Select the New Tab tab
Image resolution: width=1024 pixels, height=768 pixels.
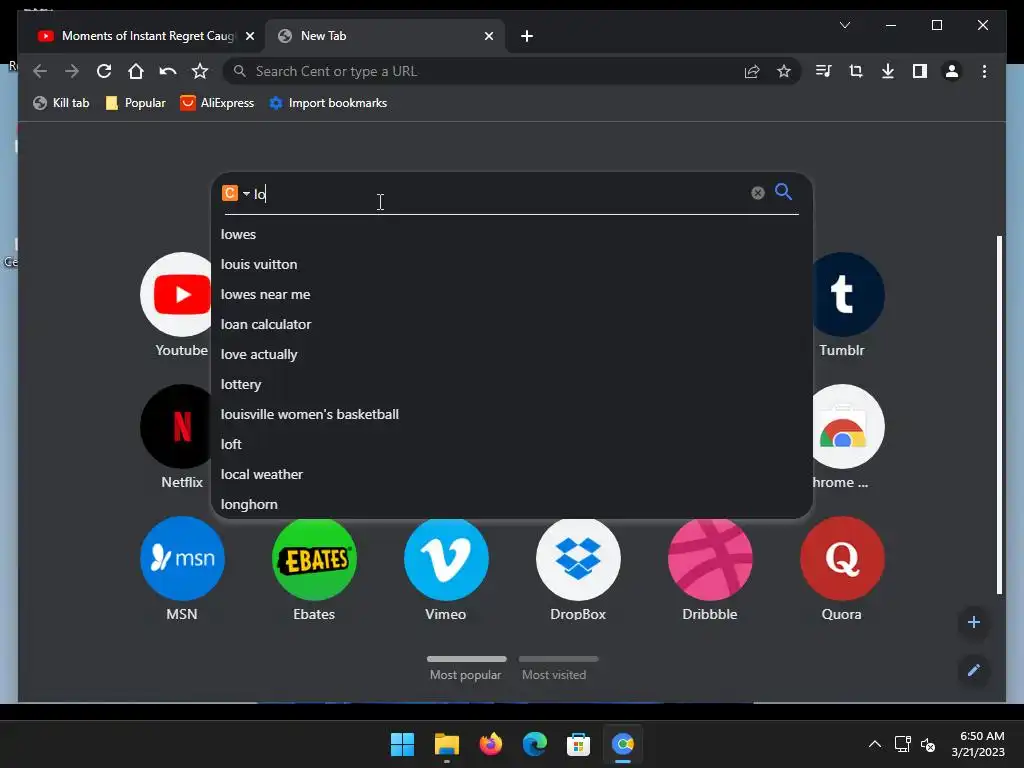click(x=385, y=36)
